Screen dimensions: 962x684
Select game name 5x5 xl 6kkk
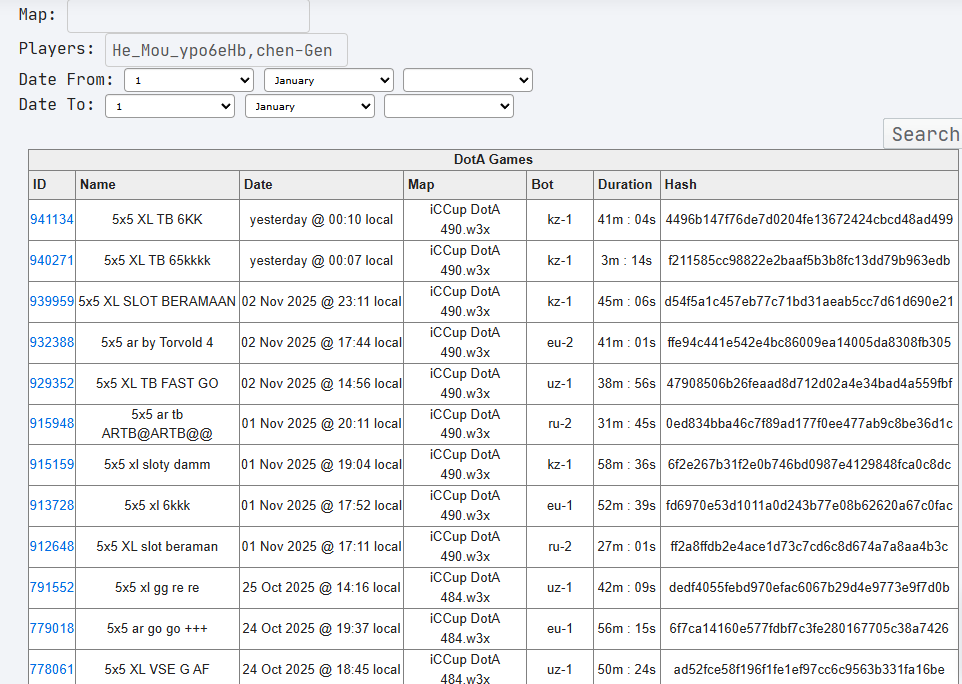(x=157, y=505)
